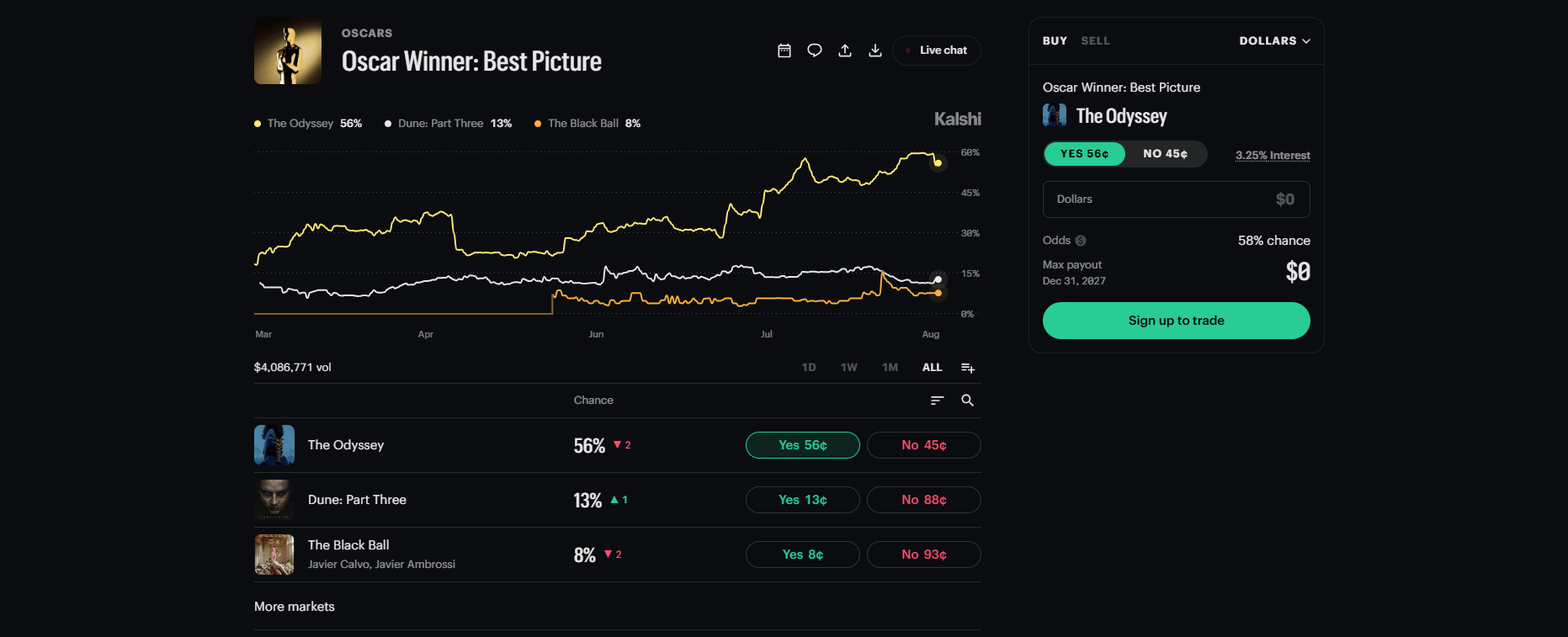Click the search magnifier in markets list
The height and width of the screenshot is (637, 1568).
point(968,401)
